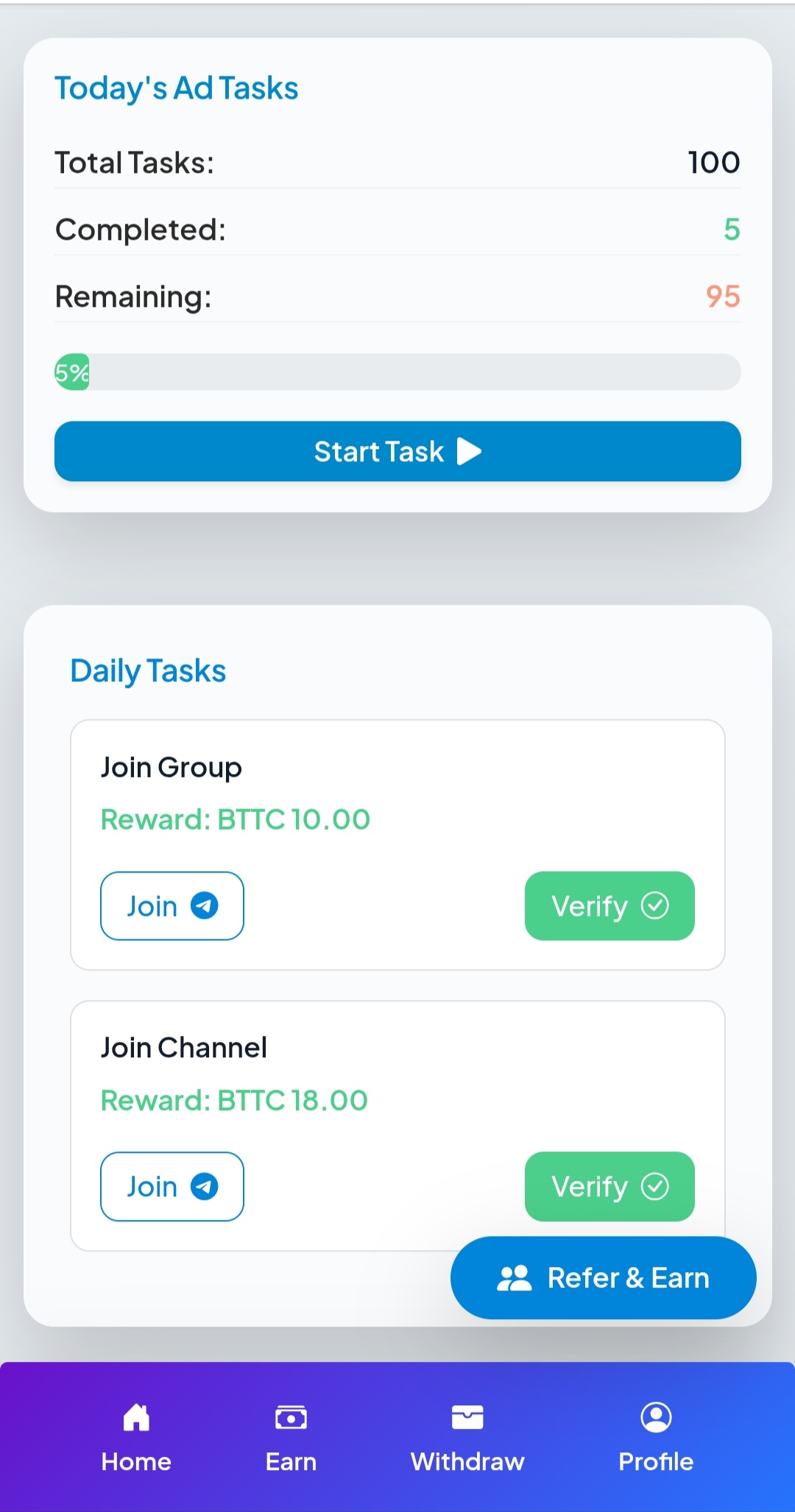Verify the Join Channel task
This screenshot has width=795, height=1512.
coord(609,1186)
